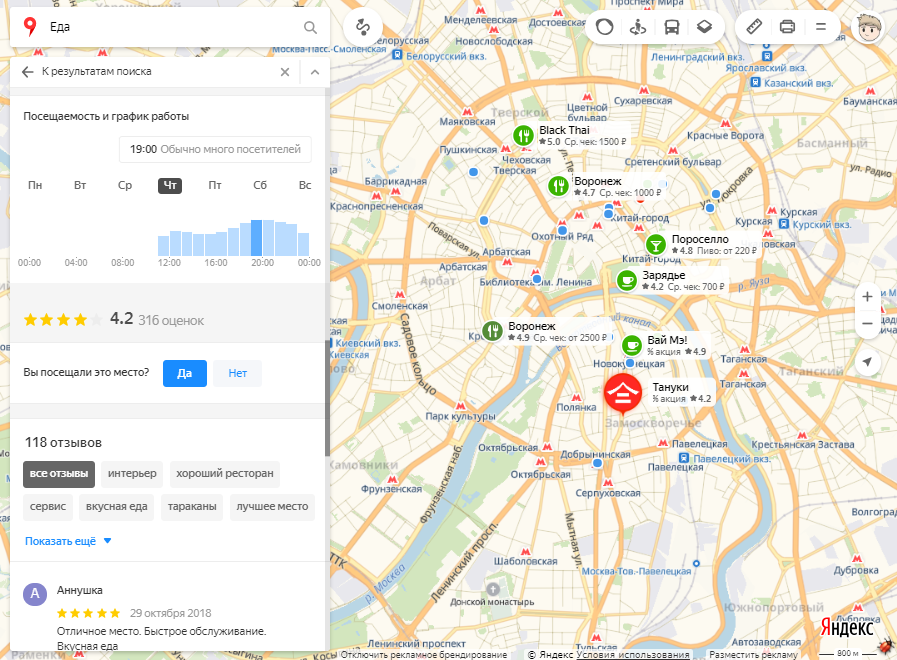Open reviewer Аннушка's avatar
The width and height of the screenshot is (897, 660).
35,594
